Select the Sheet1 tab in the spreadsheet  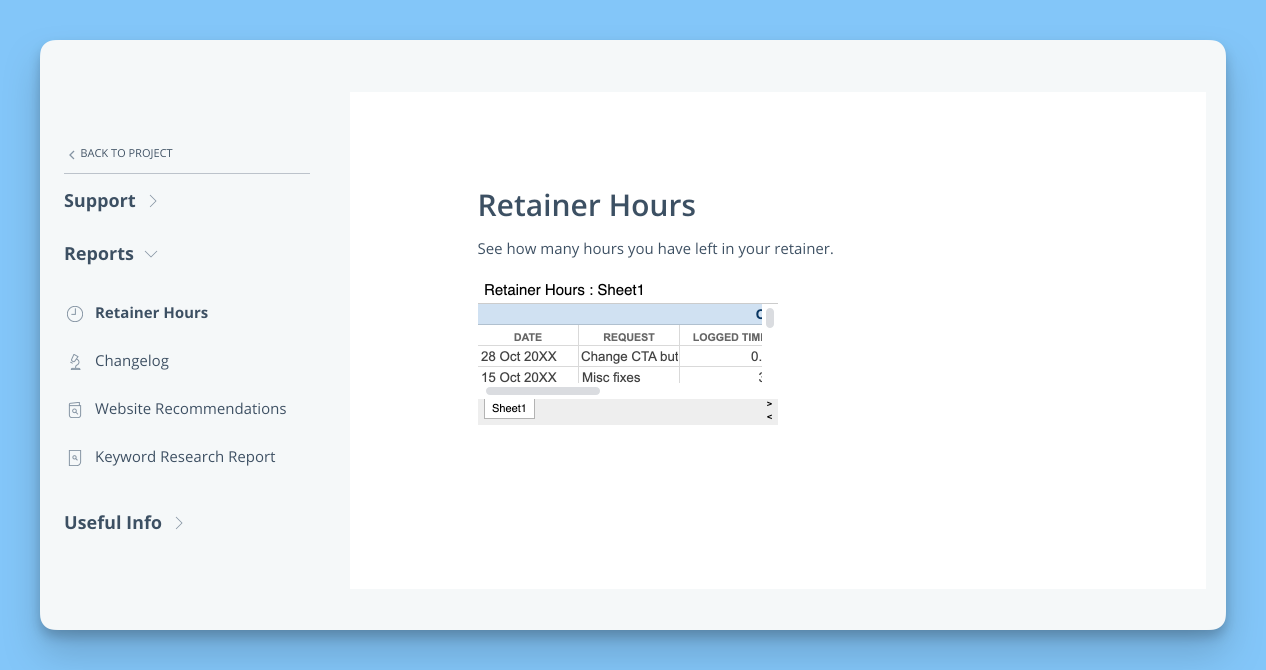(509, 409)
